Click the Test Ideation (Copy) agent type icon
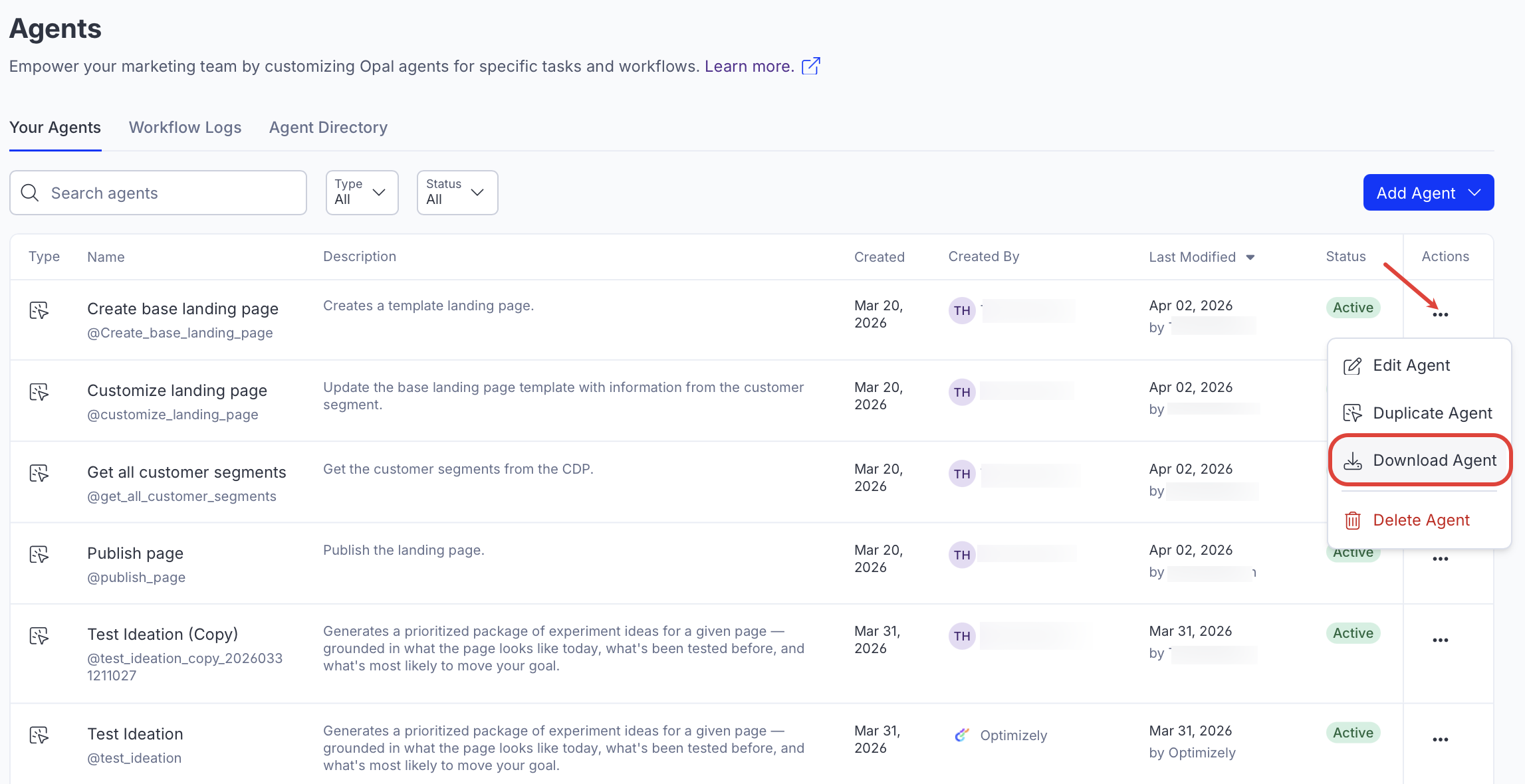 click(x=39, y=635)
